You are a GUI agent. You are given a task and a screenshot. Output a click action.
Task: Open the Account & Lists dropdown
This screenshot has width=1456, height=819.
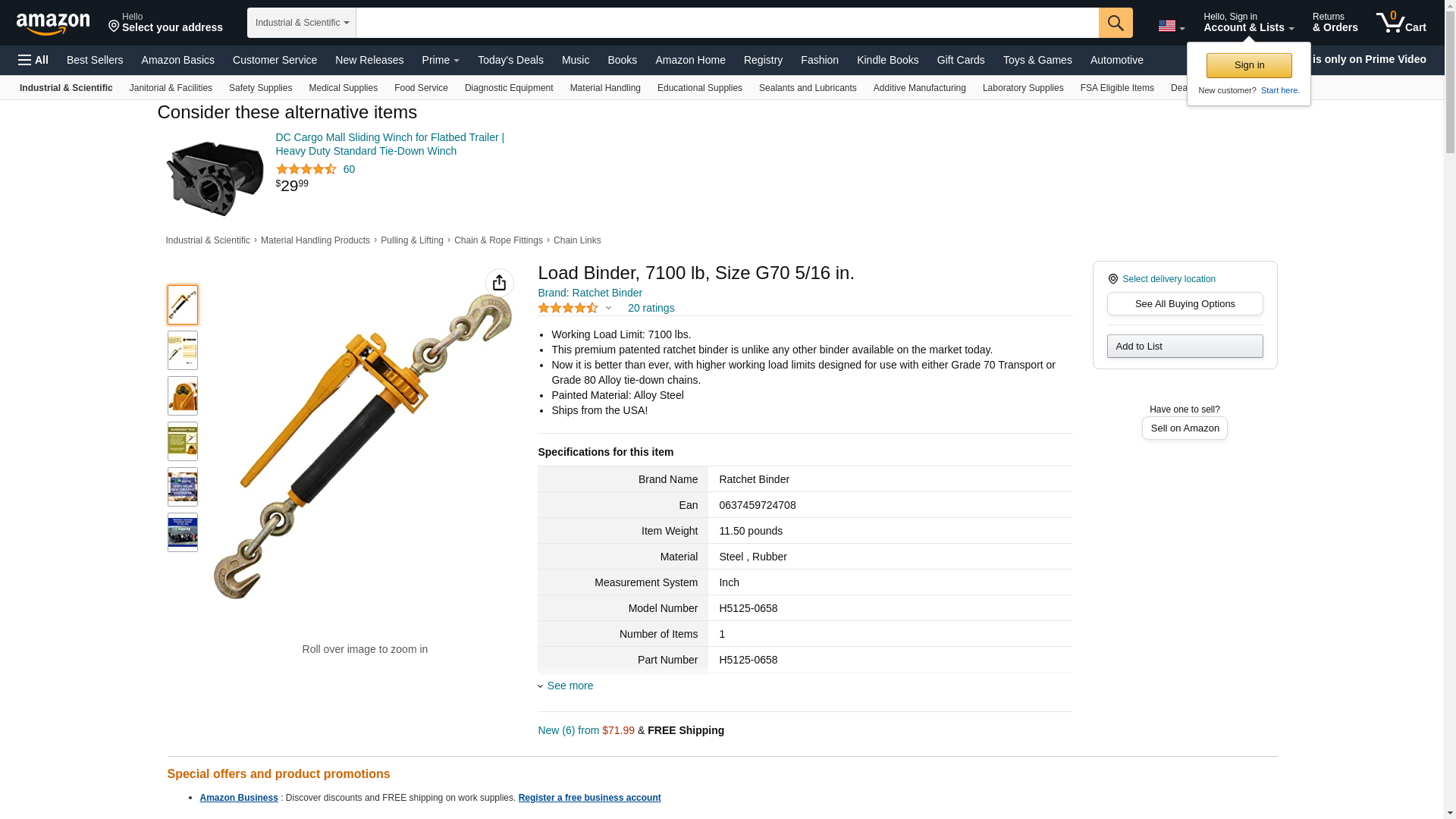tap(1248, 23)
